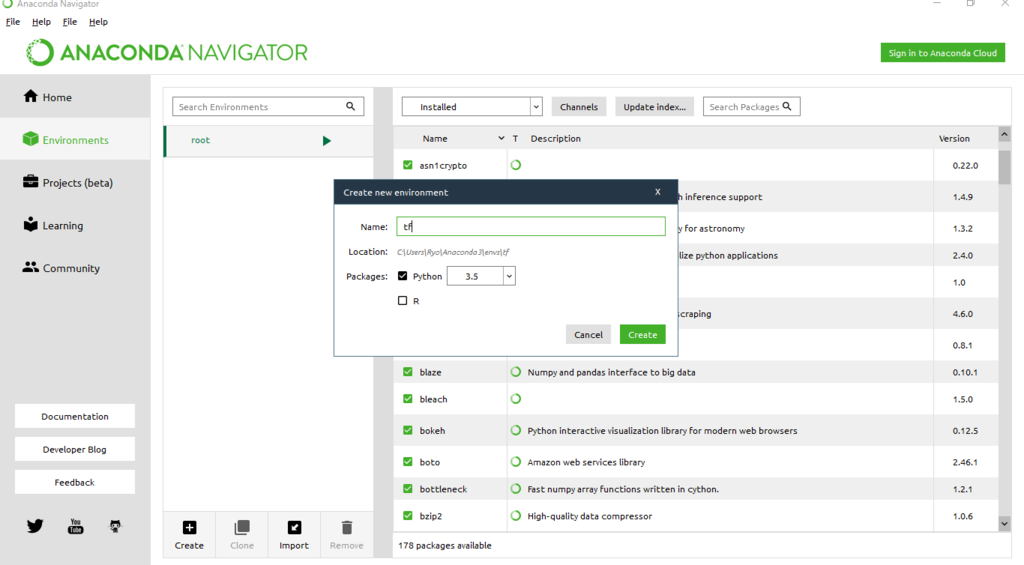
Task: Click the bottleneck package type circle icon
Action: 516,488
